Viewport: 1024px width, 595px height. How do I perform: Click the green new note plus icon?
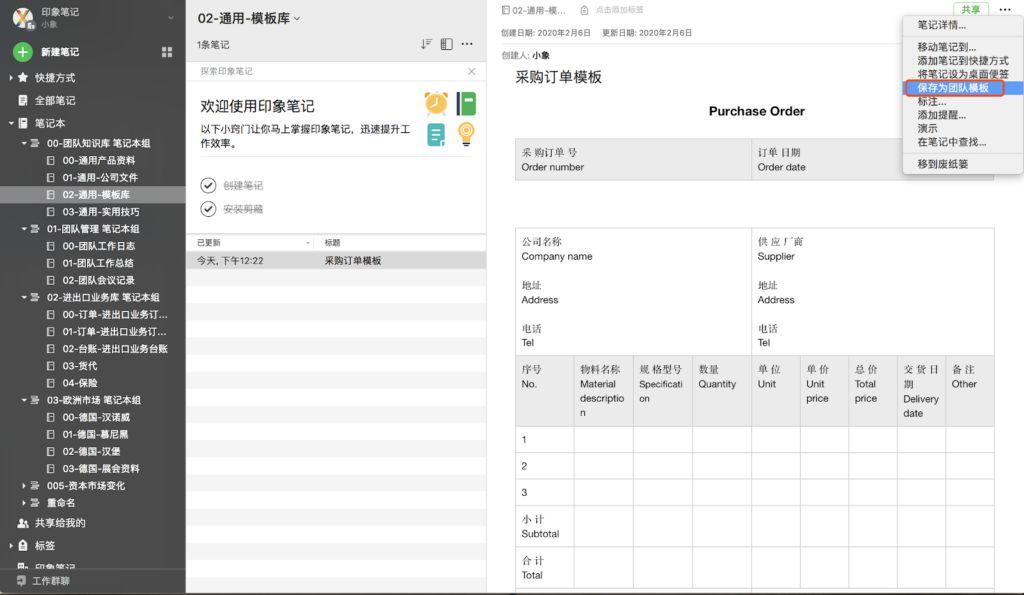tap(22, 52)
